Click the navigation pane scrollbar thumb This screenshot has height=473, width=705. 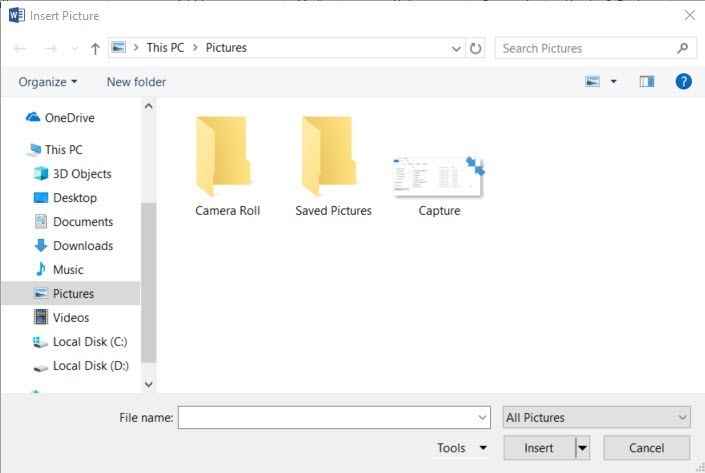click(x=149, y=282)
